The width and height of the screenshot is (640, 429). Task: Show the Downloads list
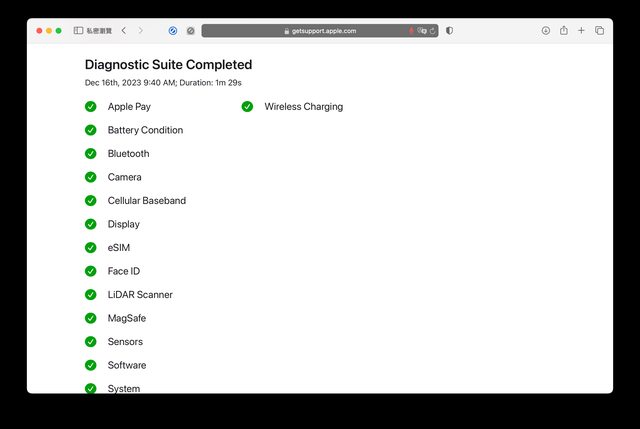[546, 31]
